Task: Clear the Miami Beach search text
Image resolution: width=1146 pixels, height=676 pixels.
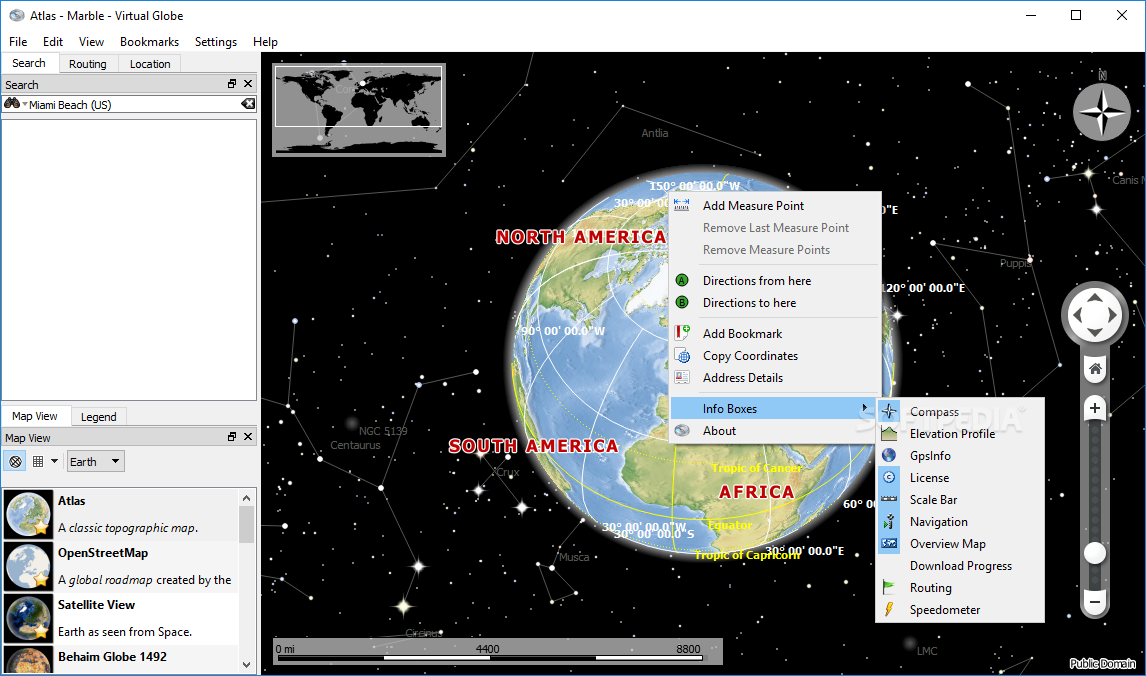Action: point(248,104)
